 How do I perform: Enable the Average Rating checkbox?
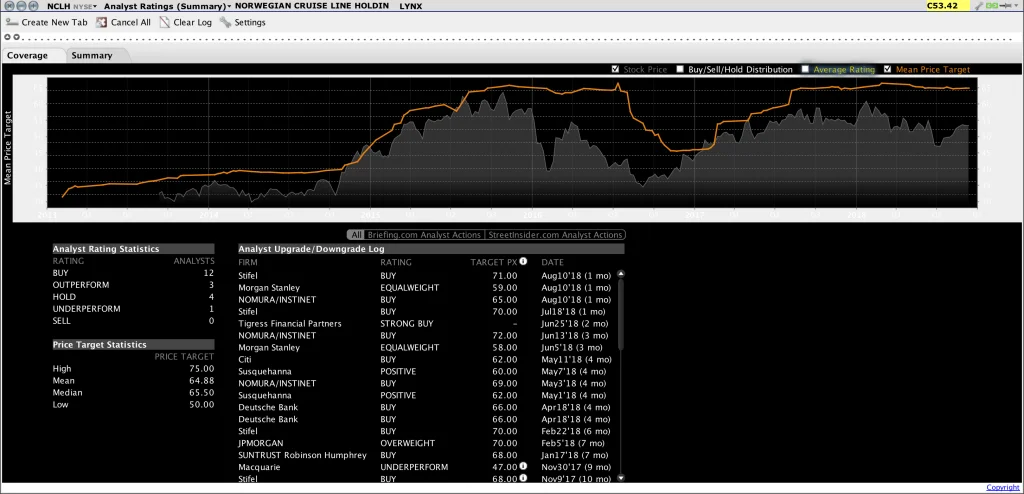point(805,69)
